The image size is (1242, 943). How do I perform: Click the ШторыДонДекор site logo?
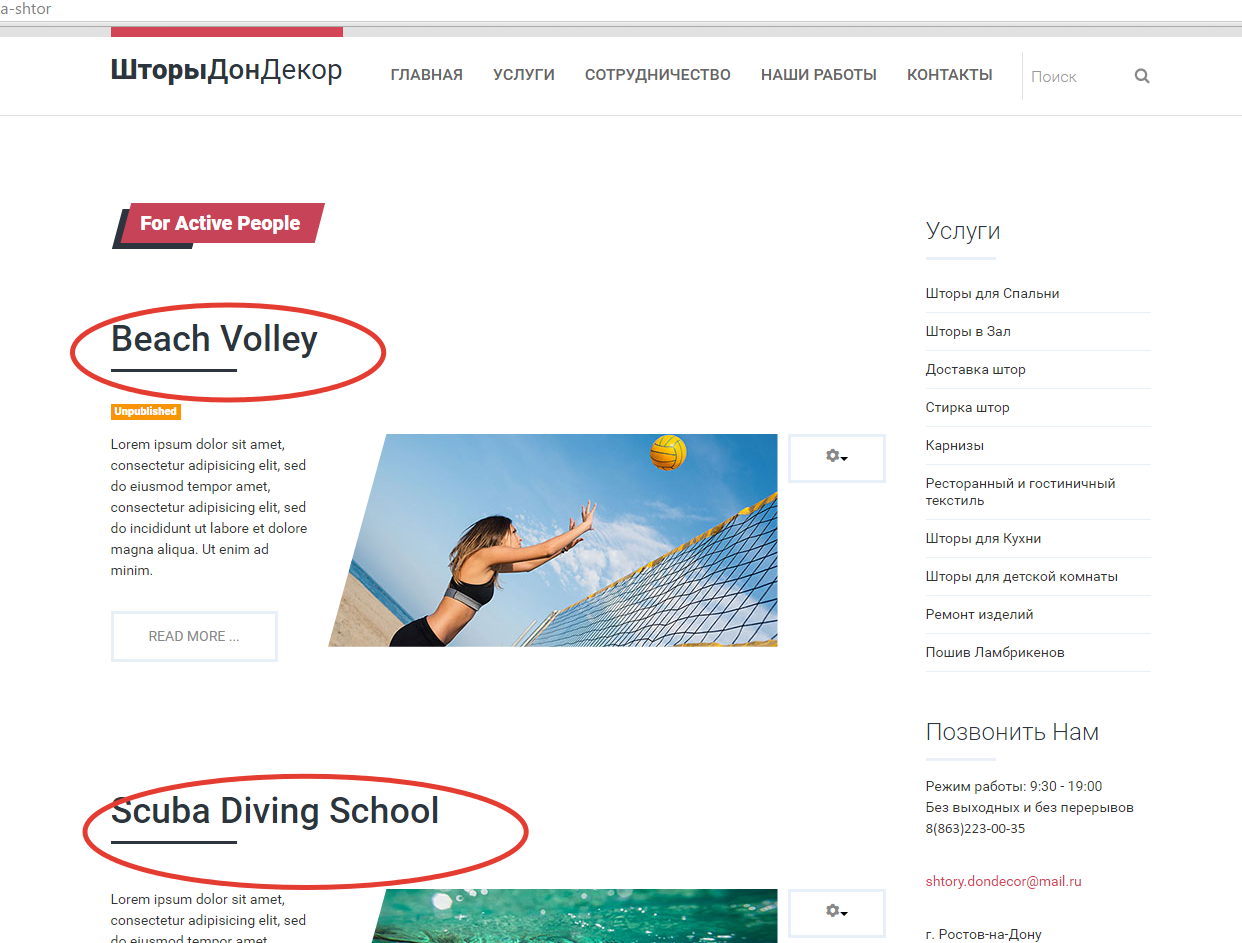pyautogui.click(x=226, y=70)
